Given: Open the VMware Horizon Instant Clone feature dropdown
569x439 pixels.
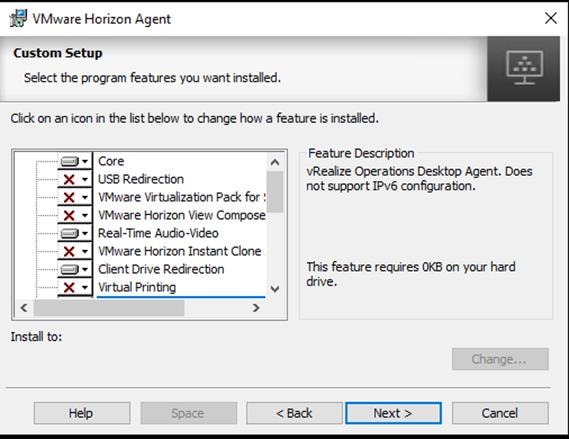Looking at the screenshot, I should 75,251.
